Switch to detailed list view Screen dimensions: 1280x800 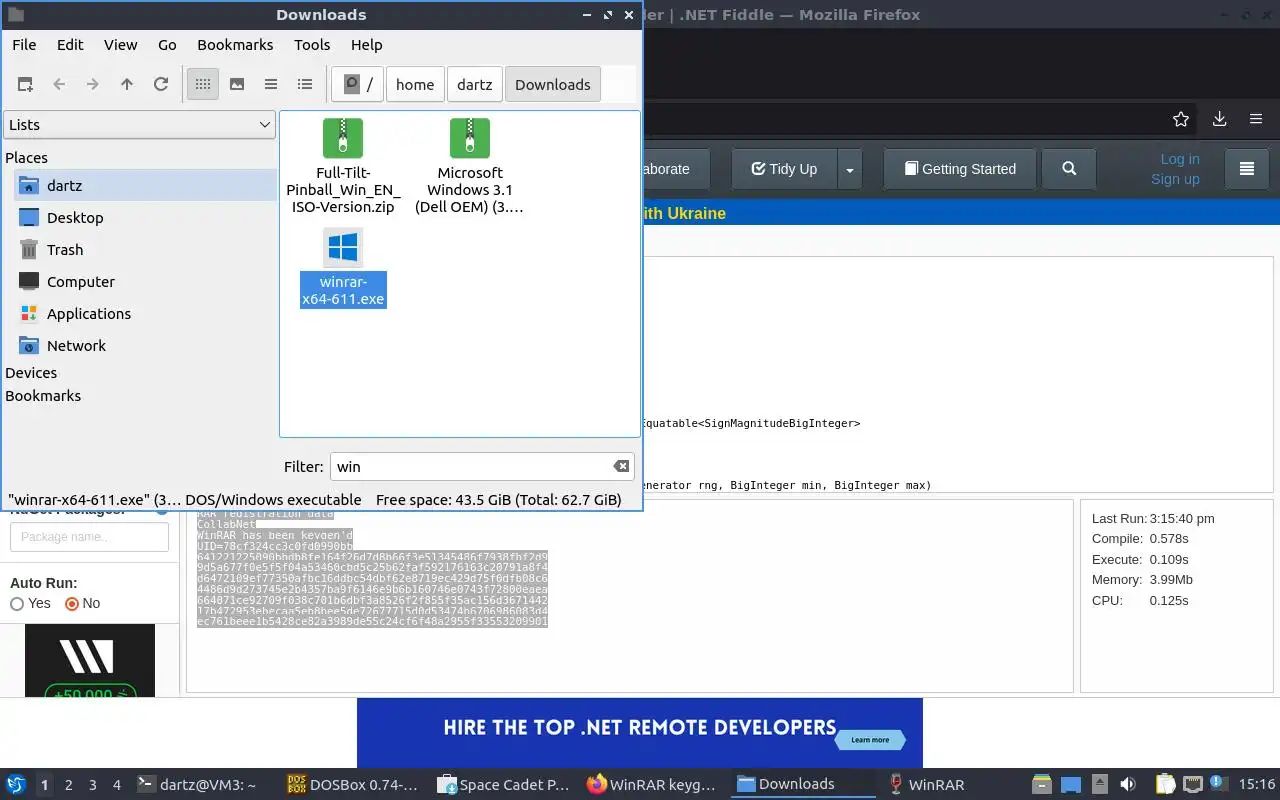pyautogui.click(x=305, y=85)
